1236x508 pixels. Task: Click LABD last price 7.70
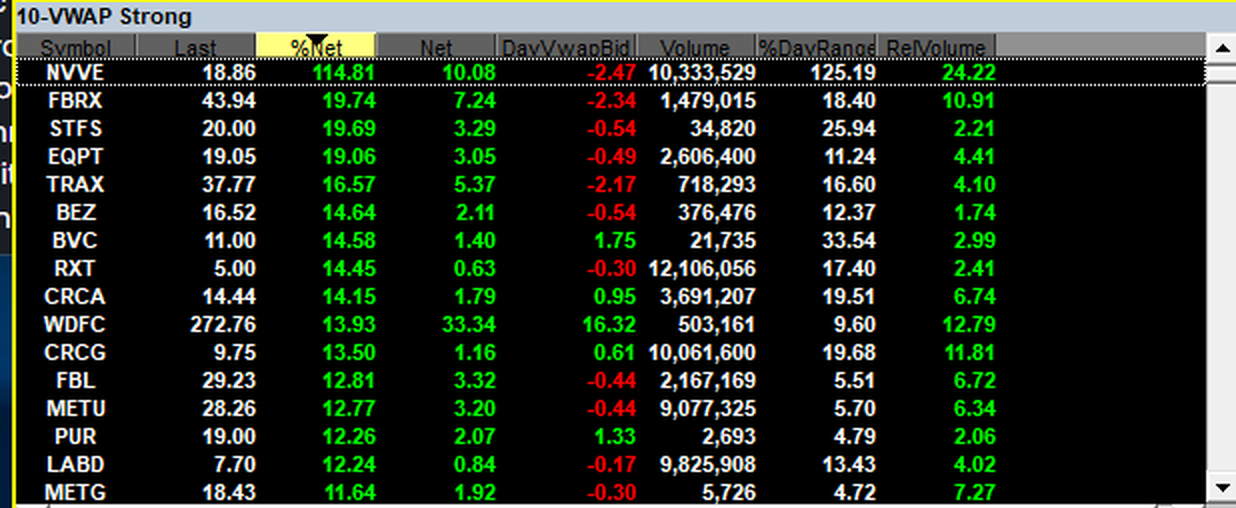point(235,464)
